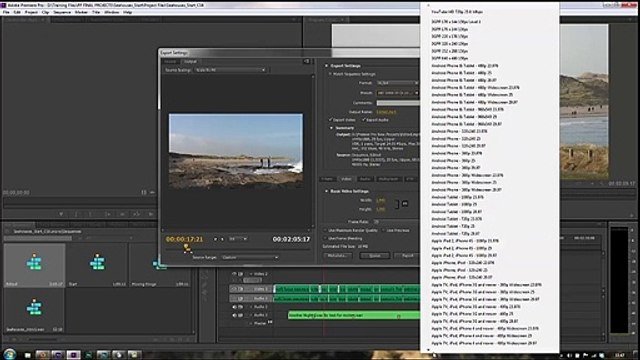This screenshot has height=360, width=640.
Task: Select the Filters tab in export options
Action: coord(327,179)
